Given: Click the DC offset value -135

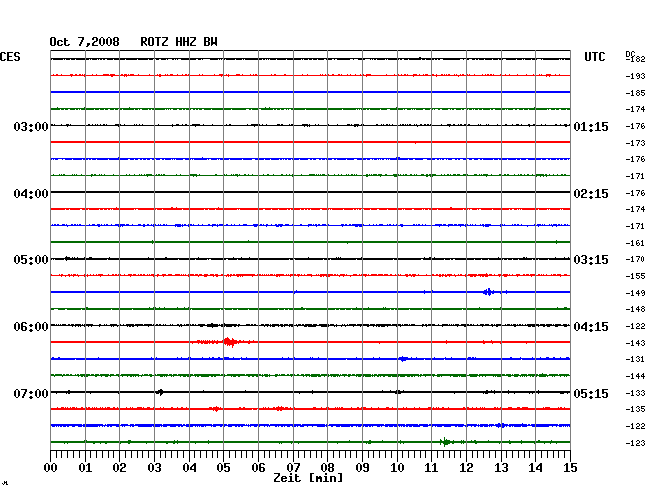Looking at the screenshot, I should coord(635,409).
